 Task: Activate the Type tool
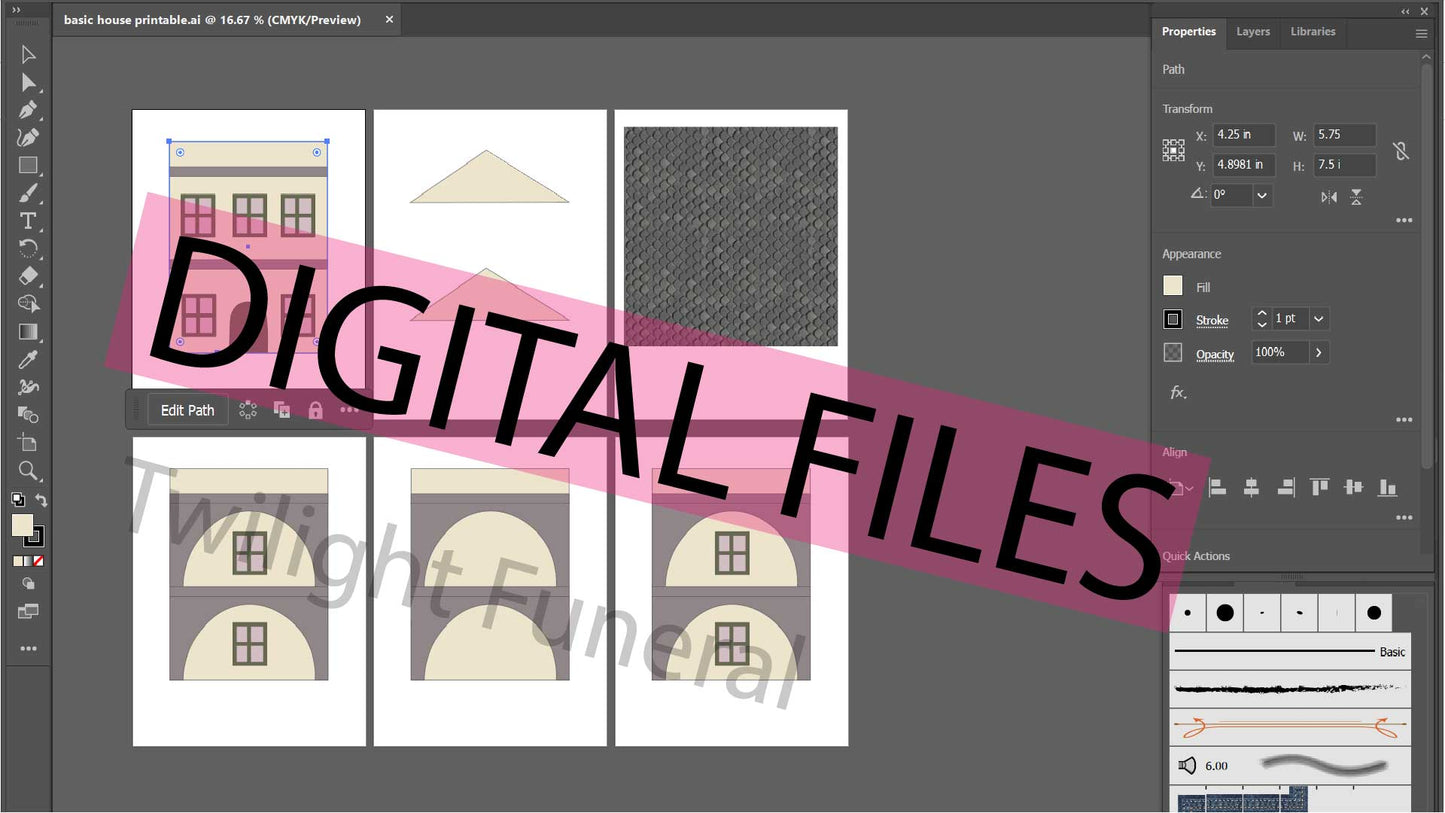pos(28,221)
